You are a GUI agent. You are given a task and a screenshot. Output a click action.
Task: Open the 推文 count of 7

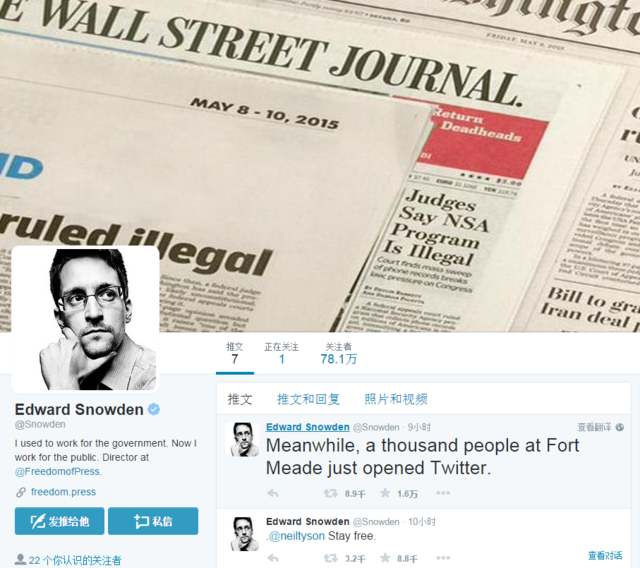[x=235, y=354]
